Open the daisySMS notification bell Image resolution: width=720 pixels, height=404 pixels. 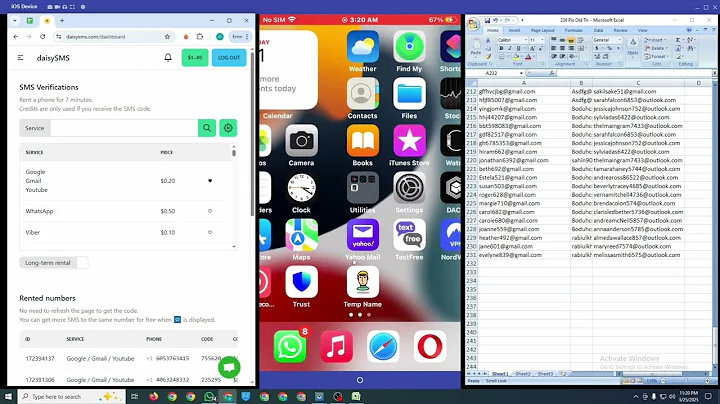pyautogui.click(x=168, y=57)
